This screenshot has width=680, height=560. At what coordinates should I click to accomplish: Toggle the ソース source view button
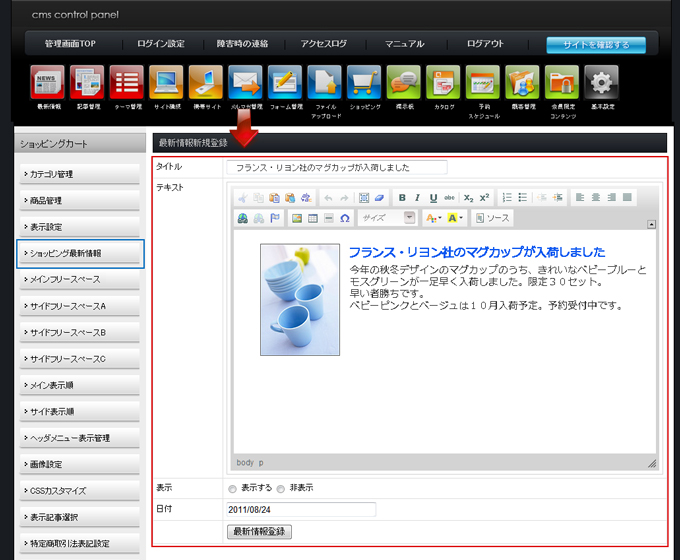[x=492, y=218]
